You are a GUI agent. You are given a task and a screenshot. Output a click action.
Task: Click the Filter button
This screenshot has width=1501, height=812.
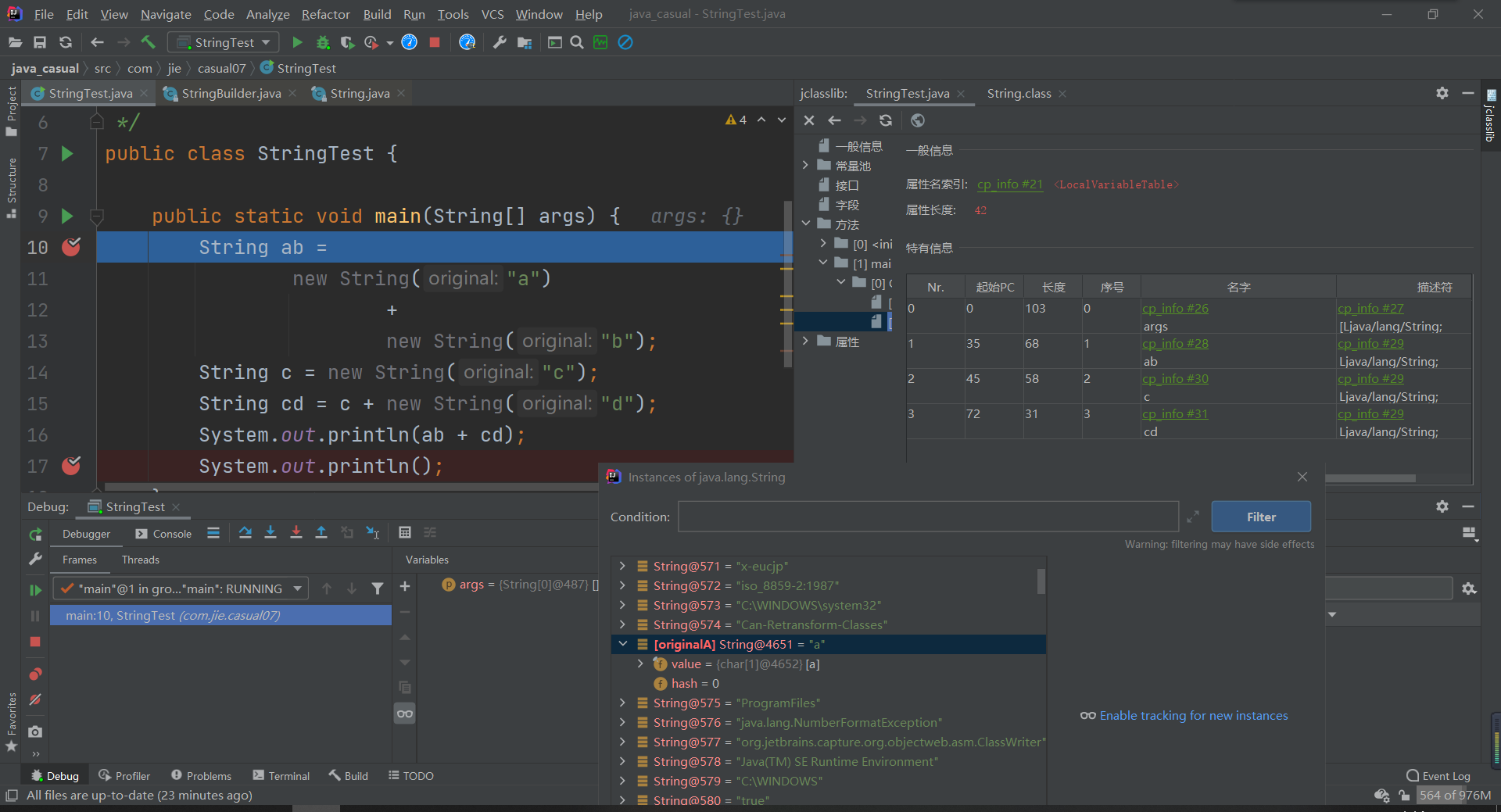pos(1261,517)
